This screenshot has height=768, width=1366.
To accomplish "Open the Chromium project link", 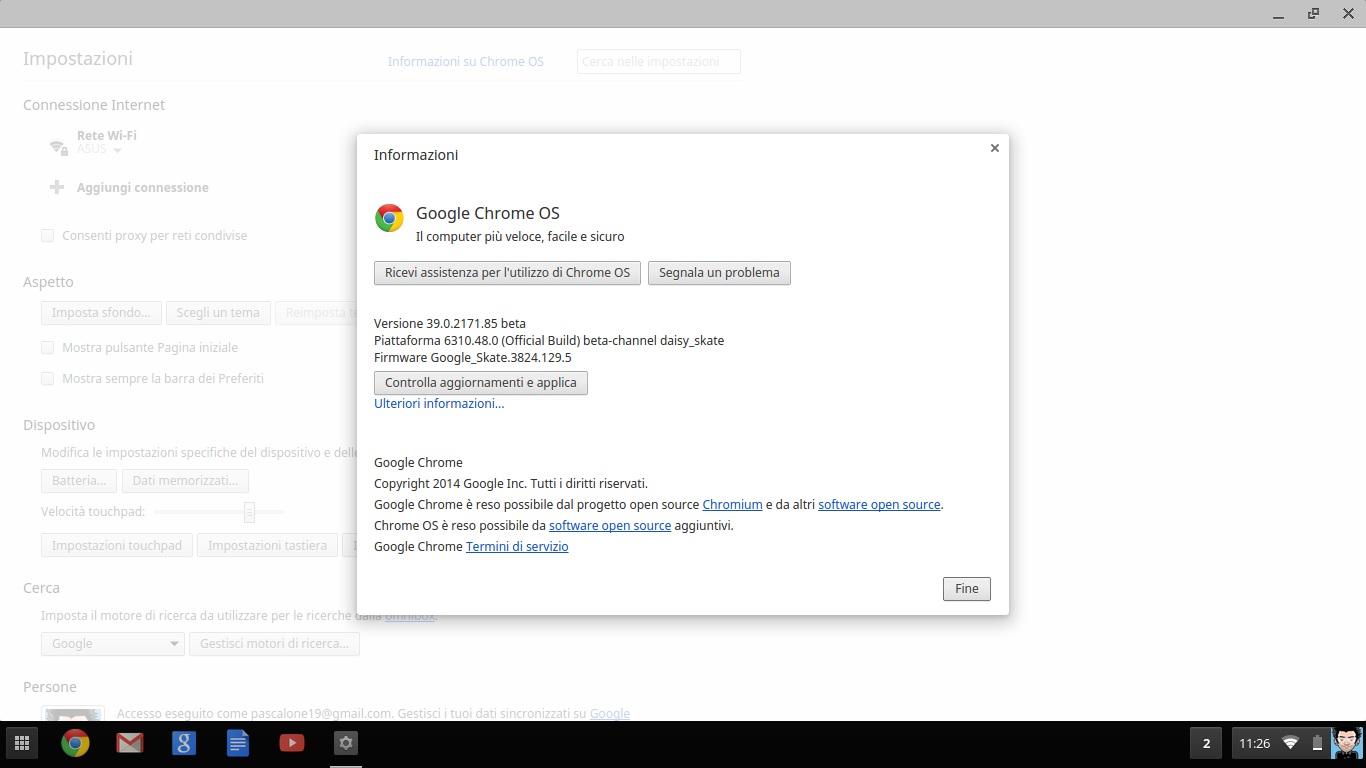I will point(732,505).
